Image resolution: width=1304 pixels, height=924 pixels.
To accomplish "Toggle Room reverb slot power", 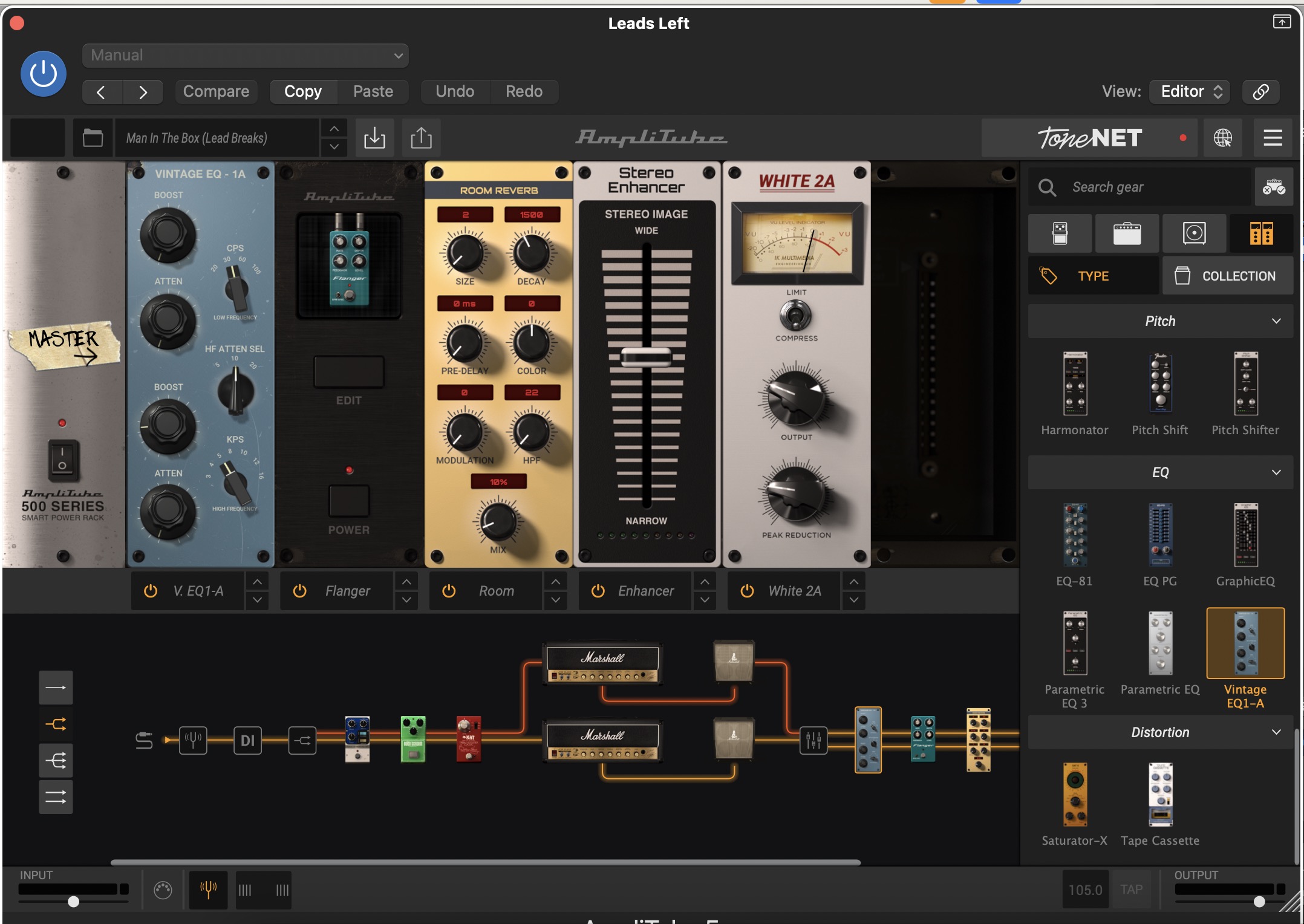I will [x=449, y=591].
